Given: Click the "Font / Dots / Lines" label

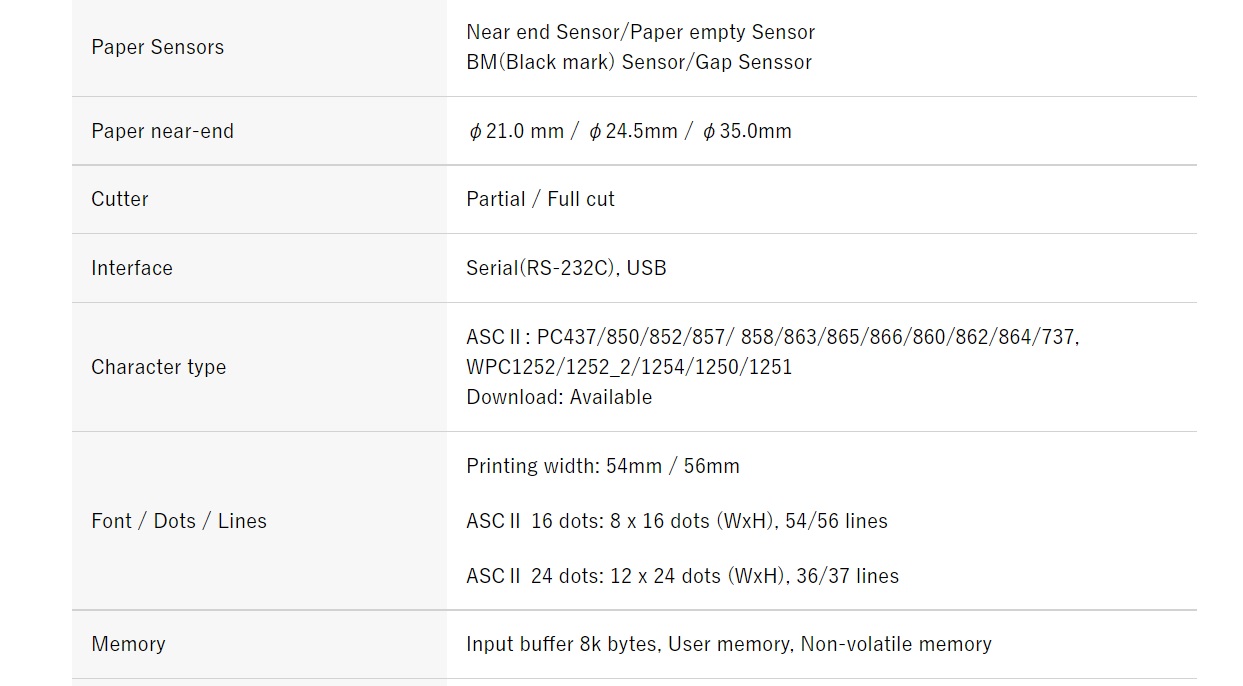Looking at the screenshot, I should coord(179,521).
